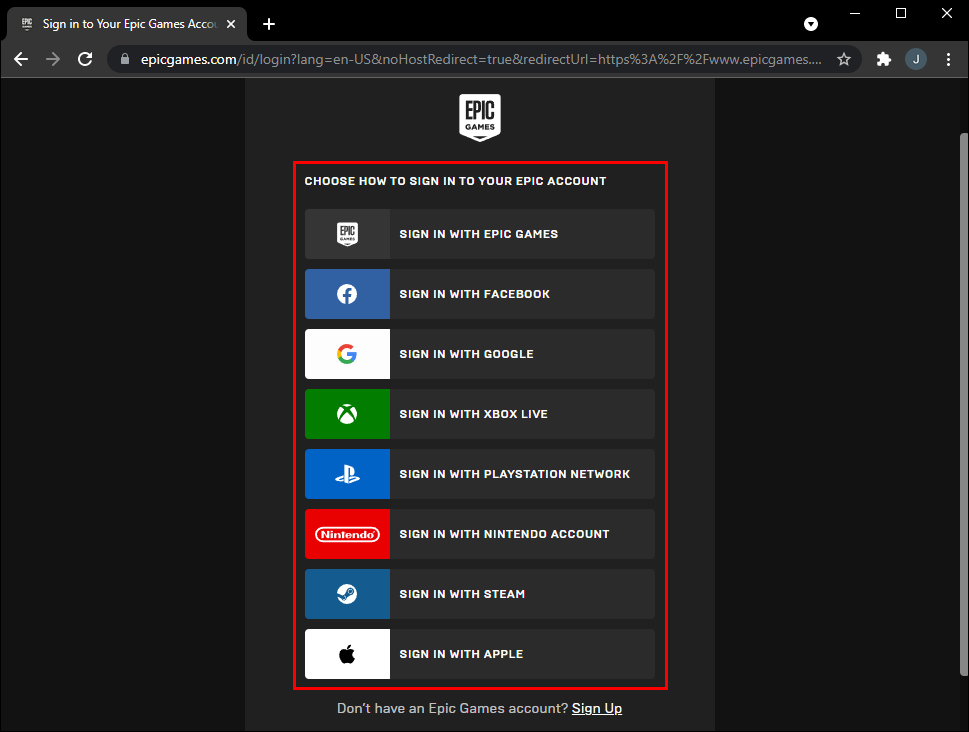Open a new browser tab
This screenshot has height=732, width=969.
pos(269,24)
